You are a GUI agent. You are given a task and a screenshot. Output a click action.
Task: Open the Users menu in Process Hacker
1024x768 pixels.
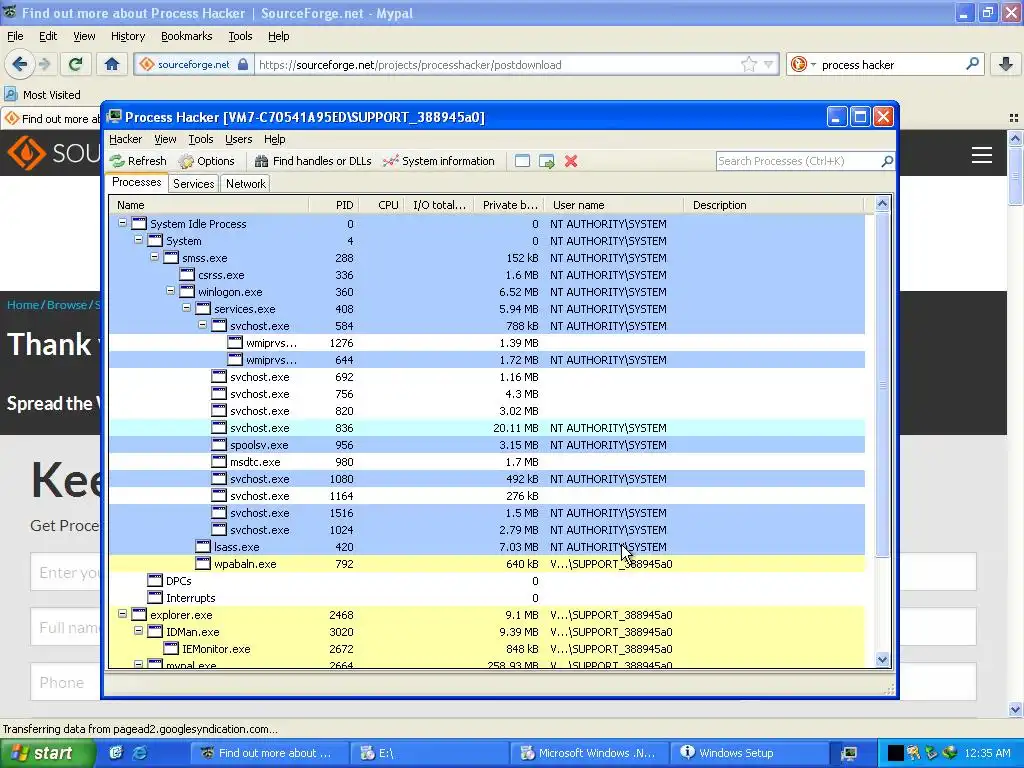coord(238,139)
